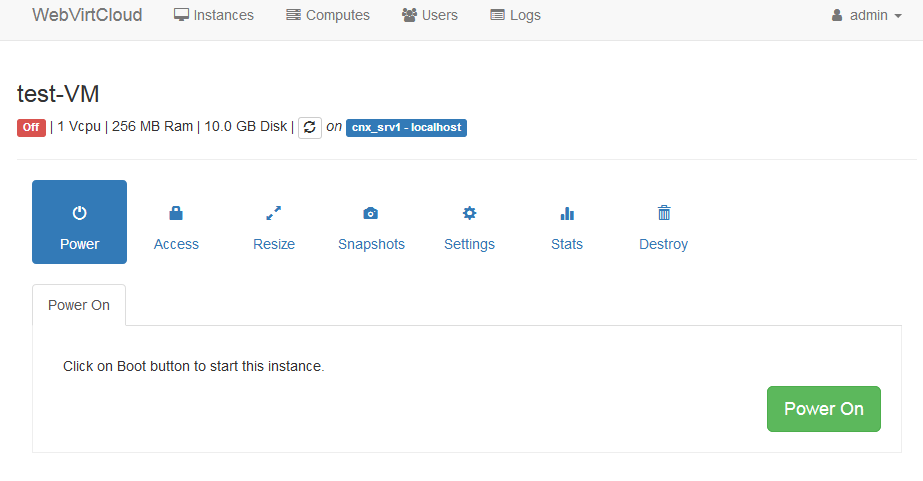923x481 pixels.
Task: Select the Resize arrows icon
Action: click(273, 213)
